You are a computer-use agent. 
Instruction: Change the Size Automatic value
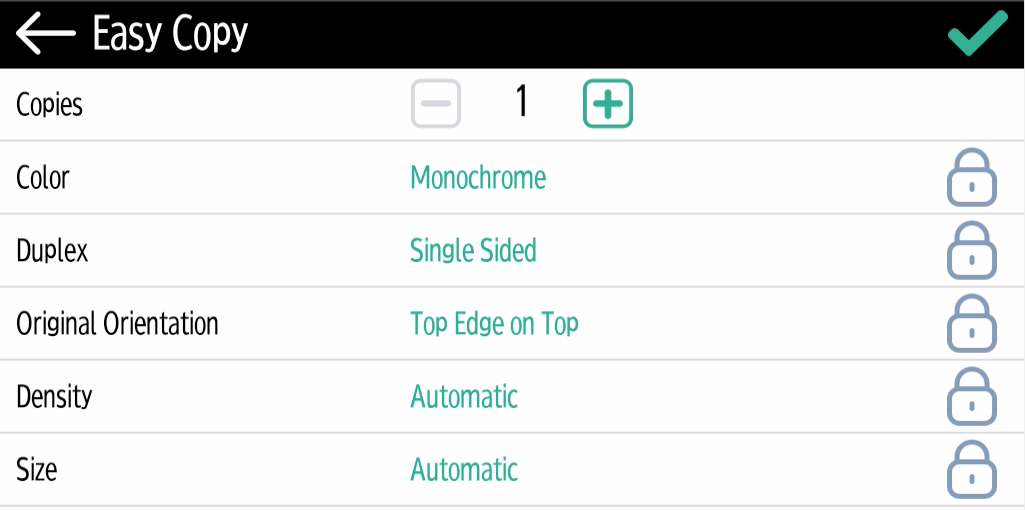click(x=464, y=470)
